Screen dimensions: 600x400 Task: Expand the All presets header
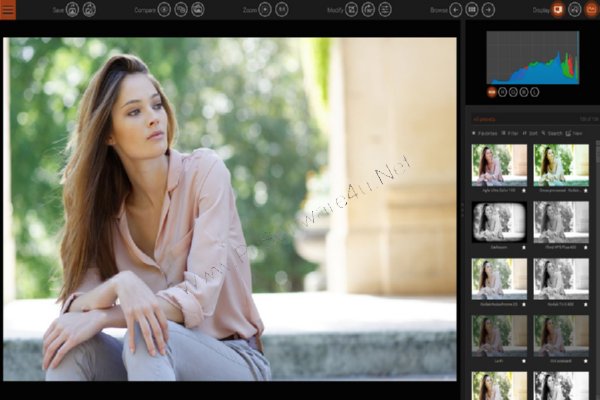[484, 119]
